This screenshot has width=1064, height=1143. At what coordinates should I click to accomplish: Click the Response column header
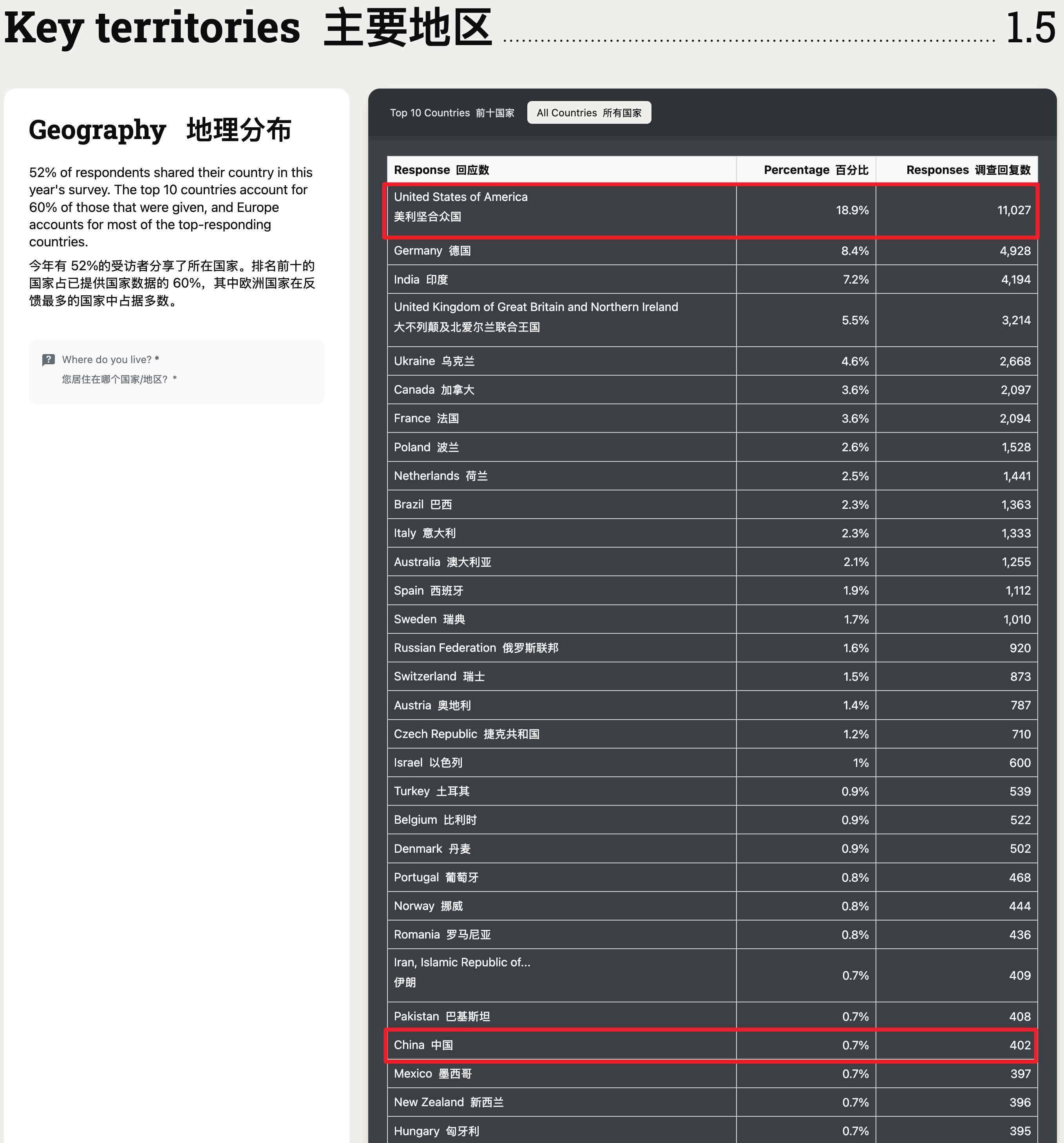click(441, 170)
